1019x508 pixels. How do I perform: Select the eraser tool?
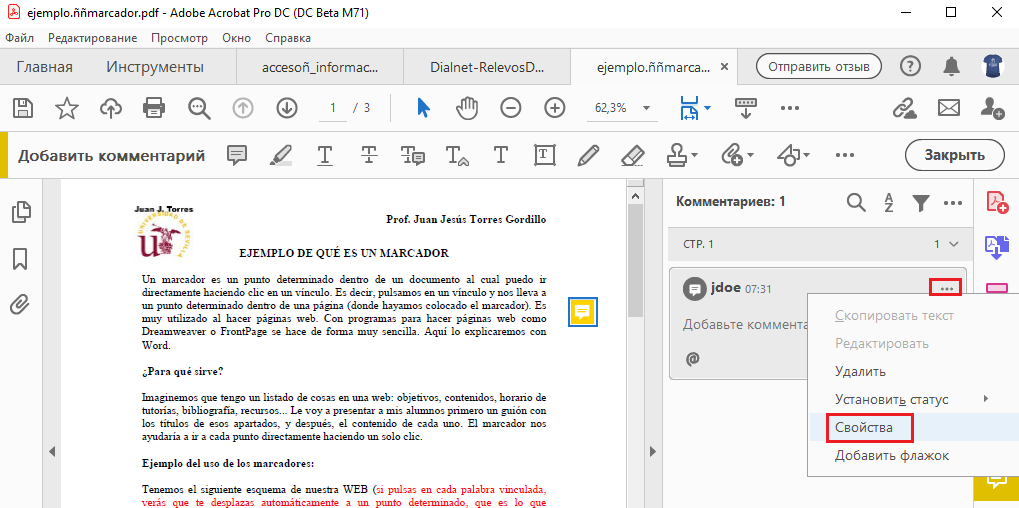point(632,155)
